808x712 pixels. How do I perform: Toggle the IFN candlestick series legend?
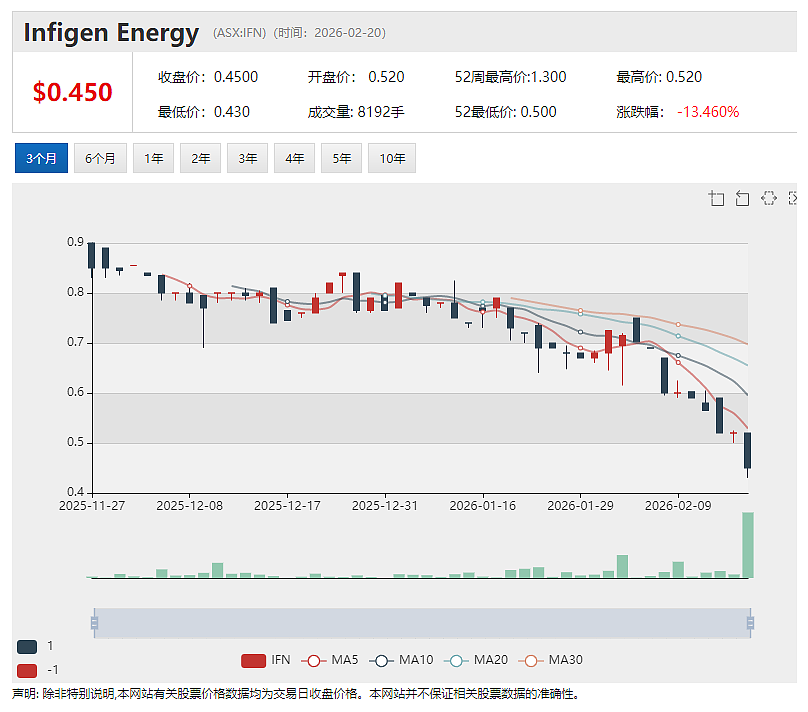[266, 660]
